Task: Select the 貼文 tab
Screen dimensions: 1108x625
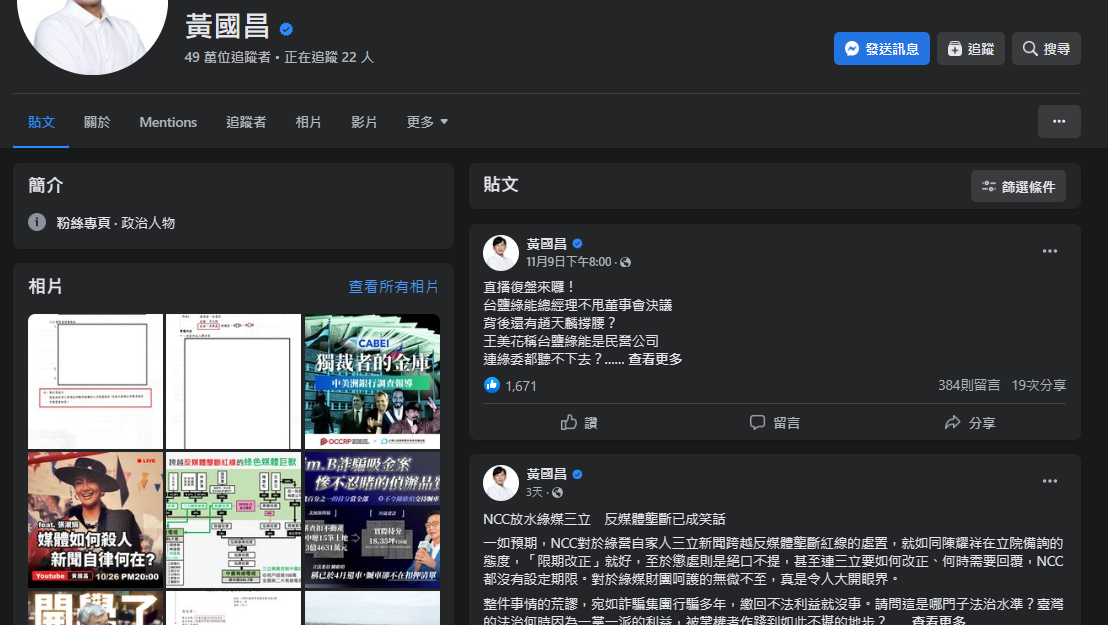Action: 41,122
